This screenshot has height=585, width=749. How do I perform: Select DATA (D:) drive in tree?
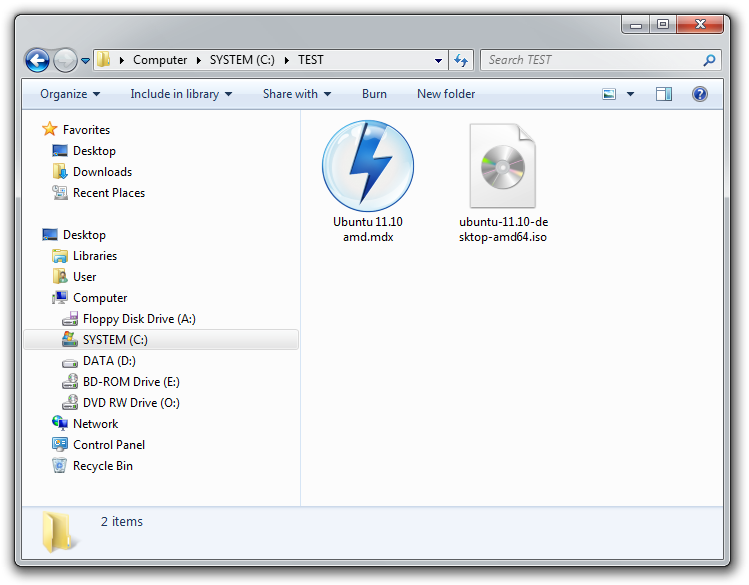(109, 361)
